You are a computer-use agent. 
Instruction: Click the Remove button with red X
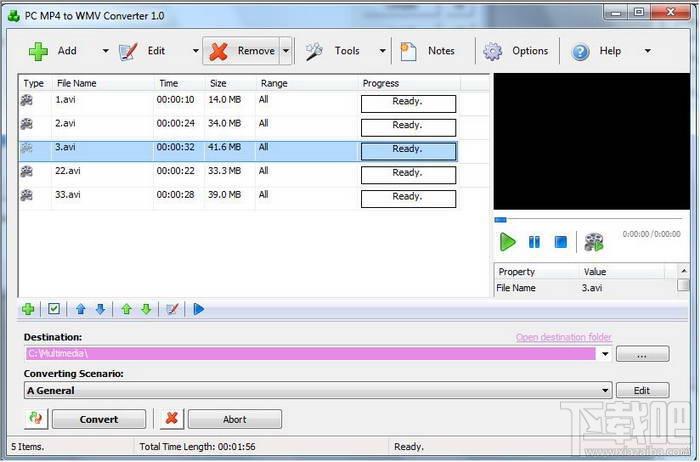point(242,51)
